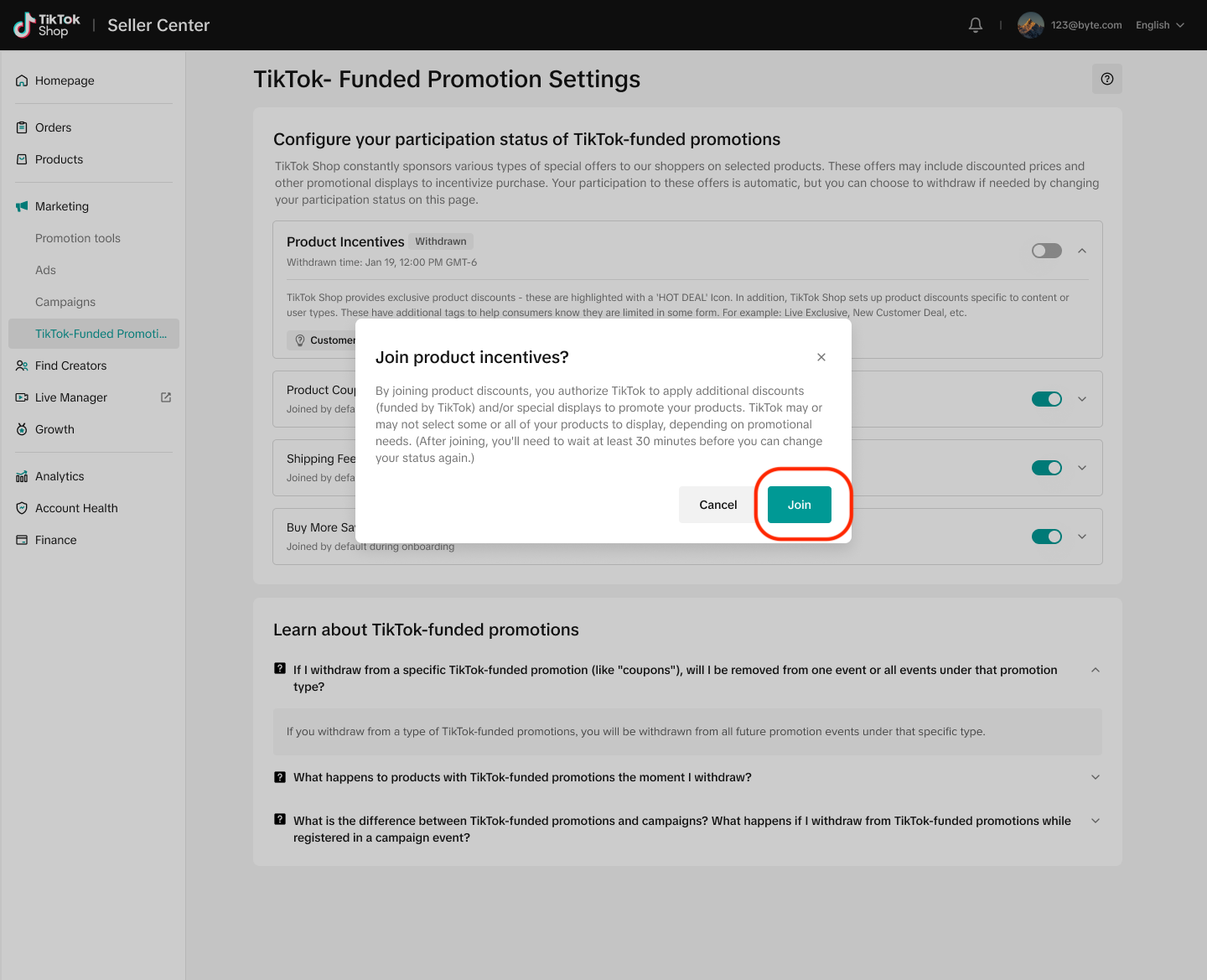This screenshot has width=1207, height=980.
Task: Expand the Shipping Fee section chevron
Action: 1082,468
